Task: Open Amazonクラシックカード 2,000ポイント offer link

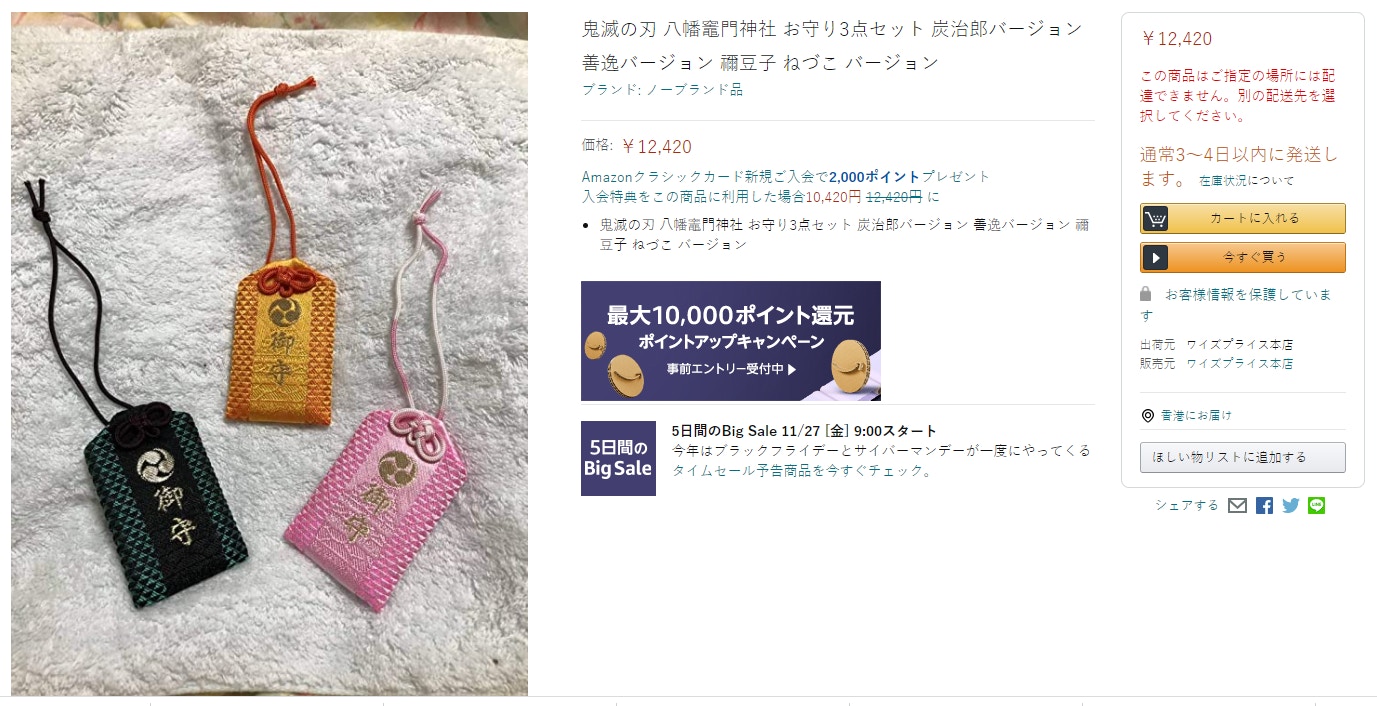Action: [785, 176]
